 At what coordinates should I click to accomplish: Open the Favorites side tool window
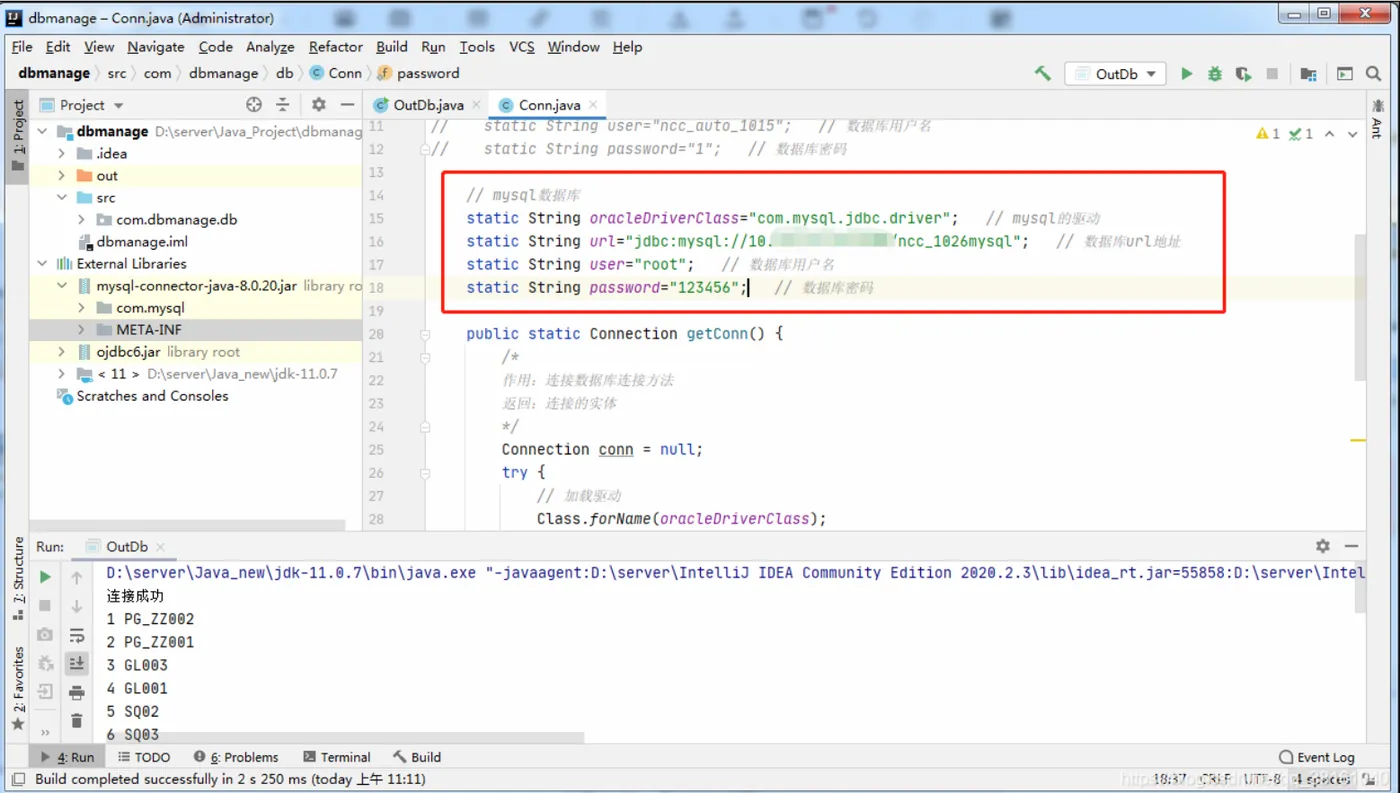[x=18, y=688]
